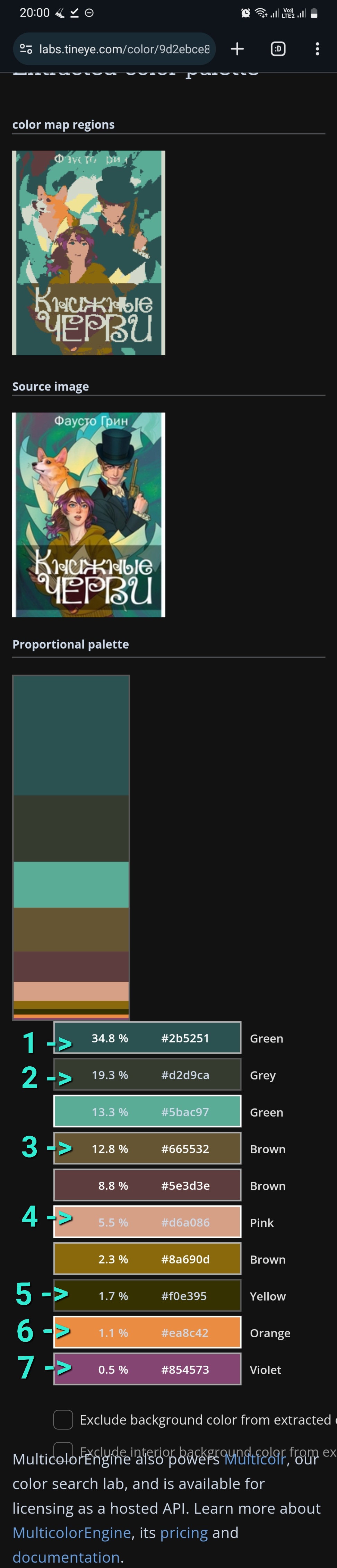Tap the site info icon in address bar
This screenshot has width=337, height=1568.
[x=26, y=49]
